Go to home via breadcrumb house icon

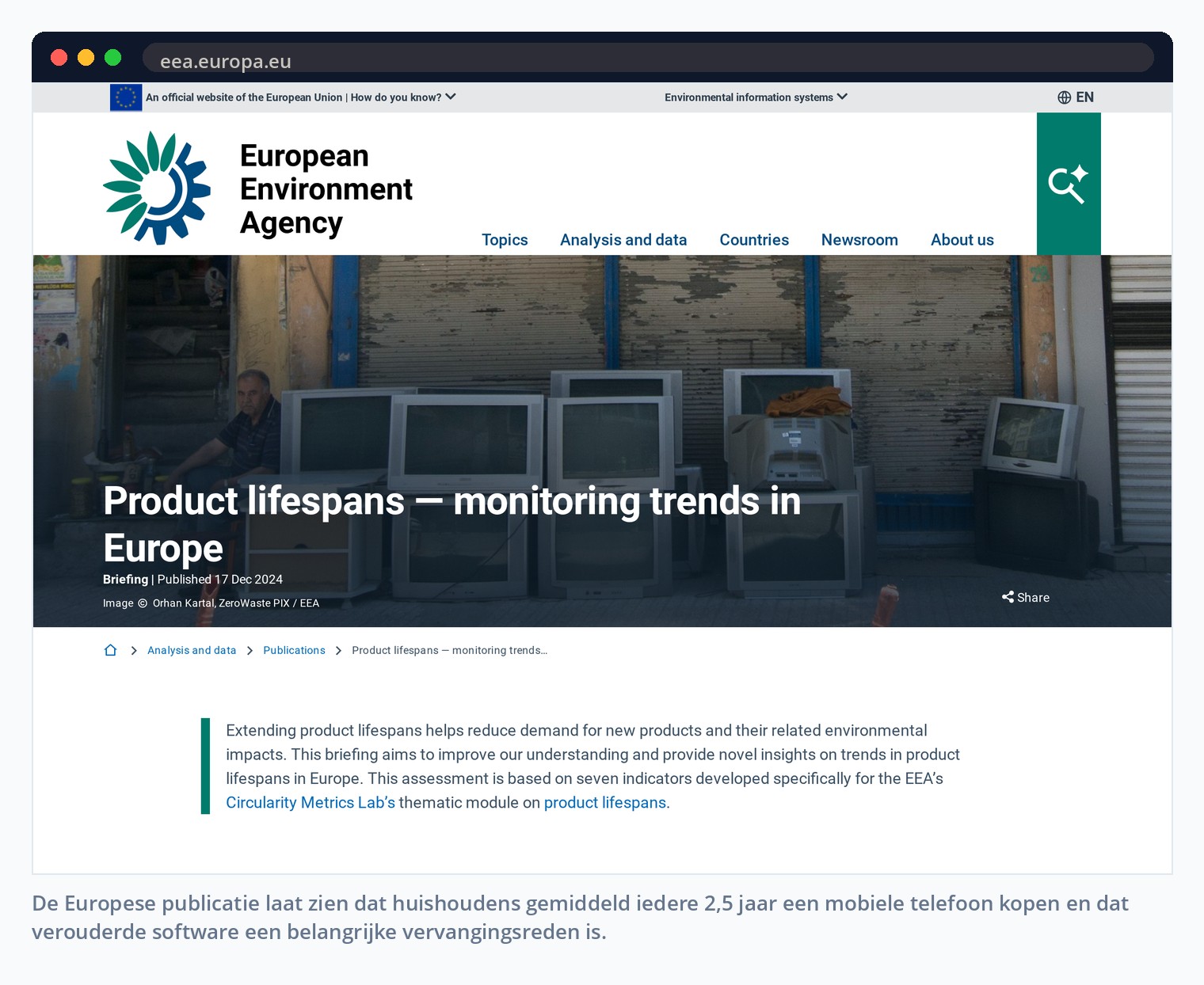pyautogui.click(x=110, y=650)
